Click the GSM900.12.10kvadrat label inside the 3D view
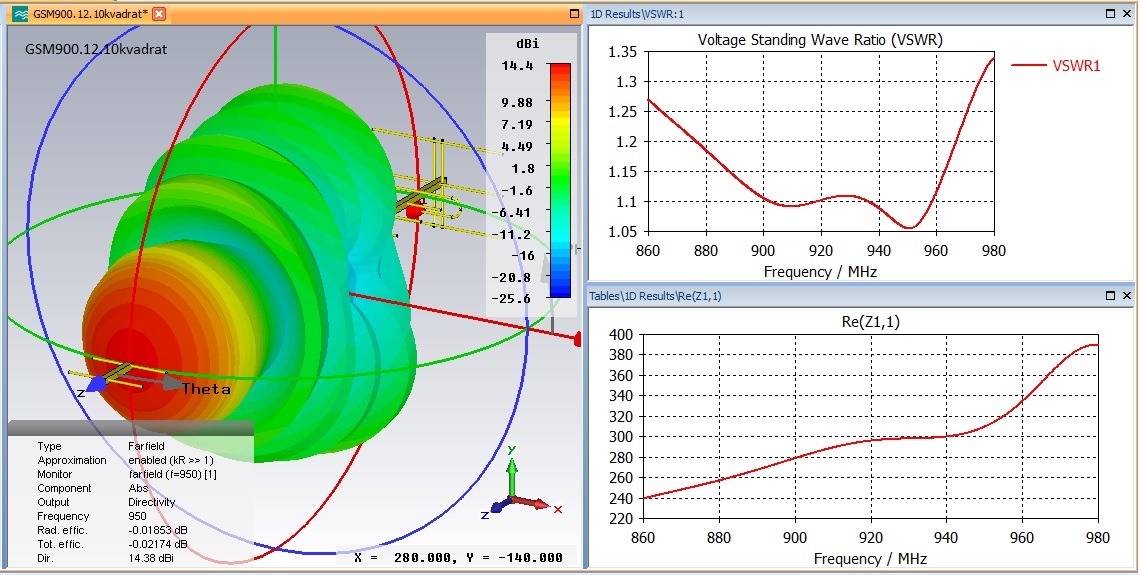The width and height of the screenshot is (1141, 575). tap(97, 49)
